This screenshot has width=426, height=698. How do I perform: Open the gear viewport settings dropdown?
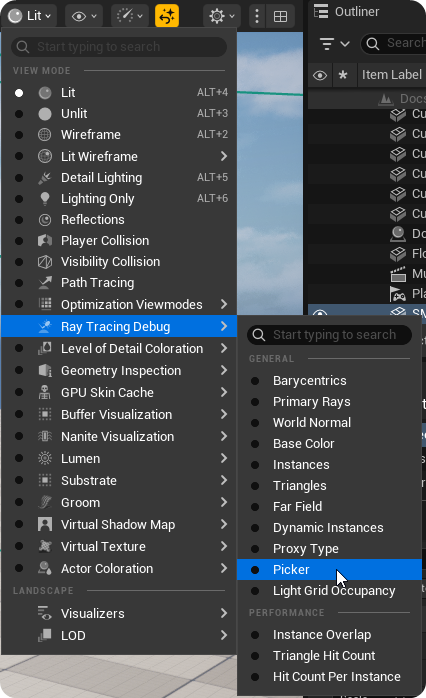(221, 16)
